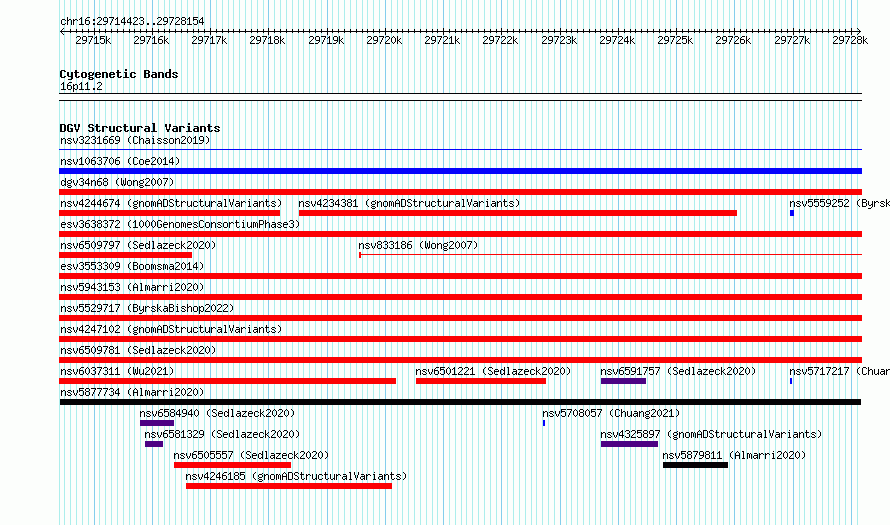Open esv3553309 (Boomsma2014) label

[x=132, y=266]
